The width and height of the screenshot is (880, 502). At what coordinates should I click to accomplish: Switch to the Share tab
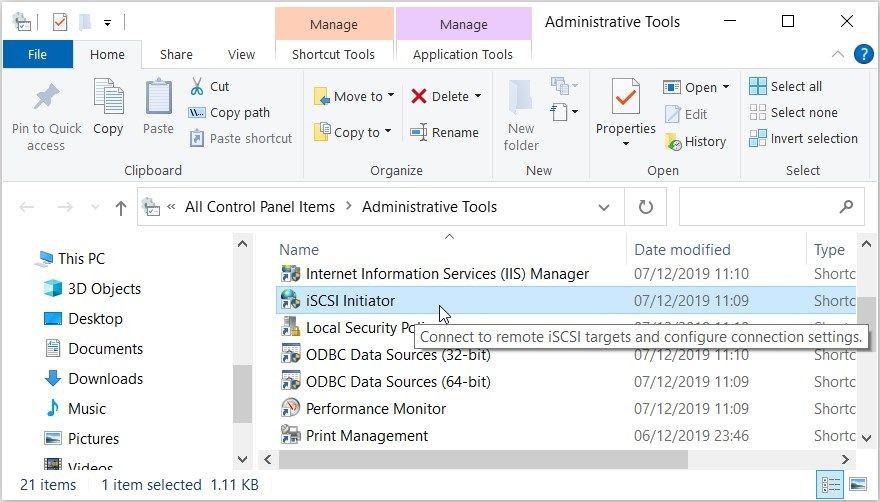tap(176, 54)
